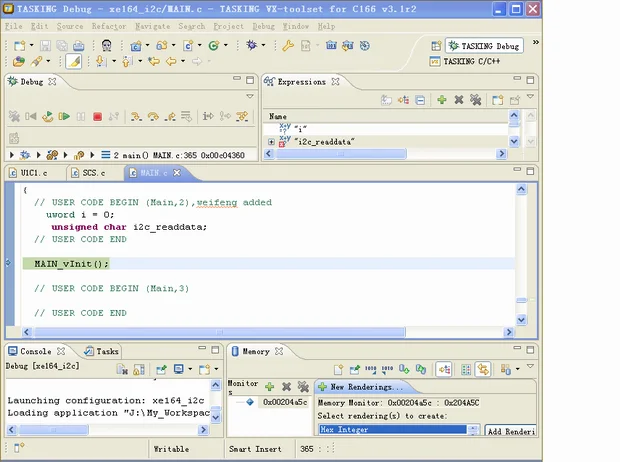
Task: Click the Restart icon in Debug toolbar
Action: [47, 116]
